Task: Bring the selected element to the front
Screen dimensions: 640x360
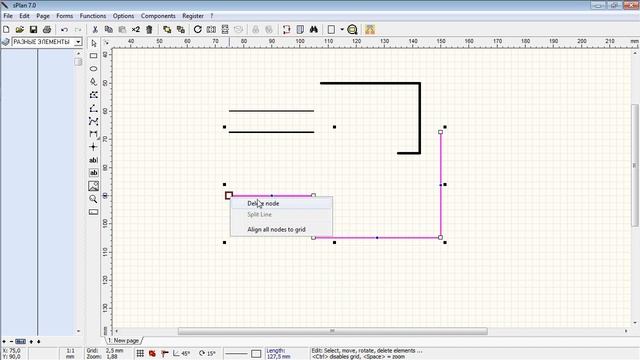Action: (167, 29)
